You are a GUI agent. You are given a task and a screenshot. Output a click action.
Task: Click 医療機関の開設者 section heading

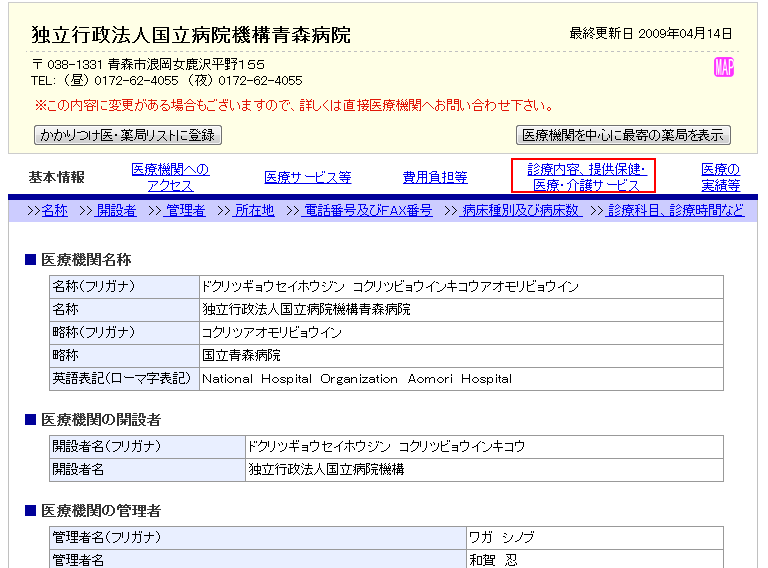(101, 420)
